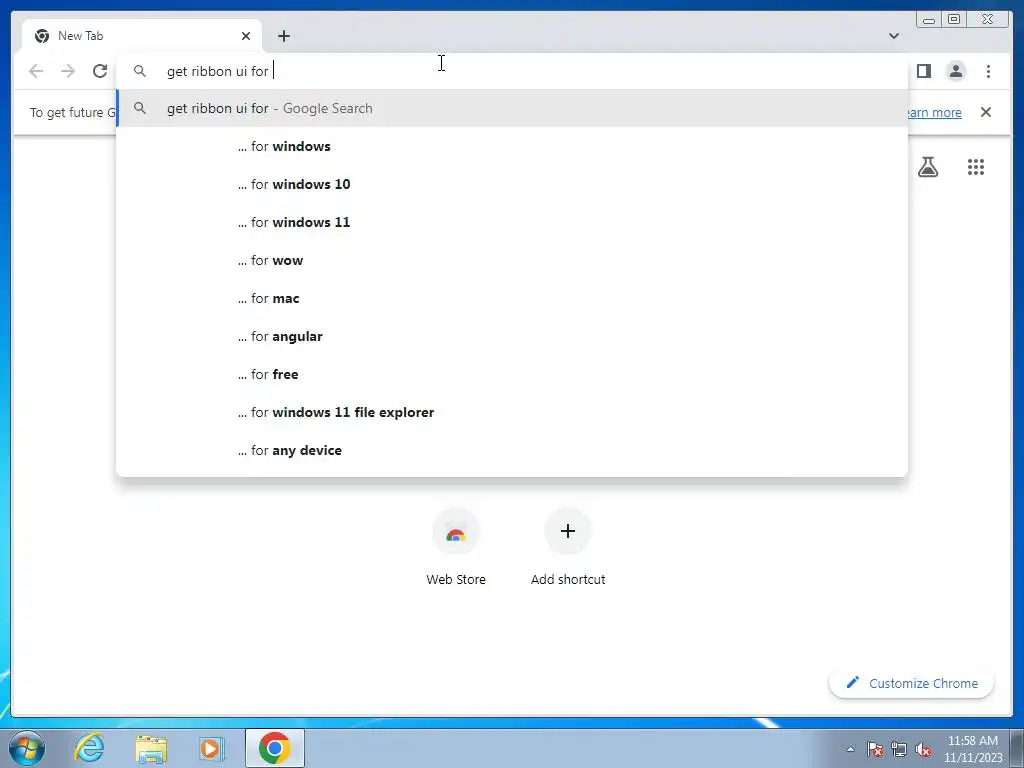Select the New Tab tab
Screen dimensions: 1024x768
pos(142,36)
